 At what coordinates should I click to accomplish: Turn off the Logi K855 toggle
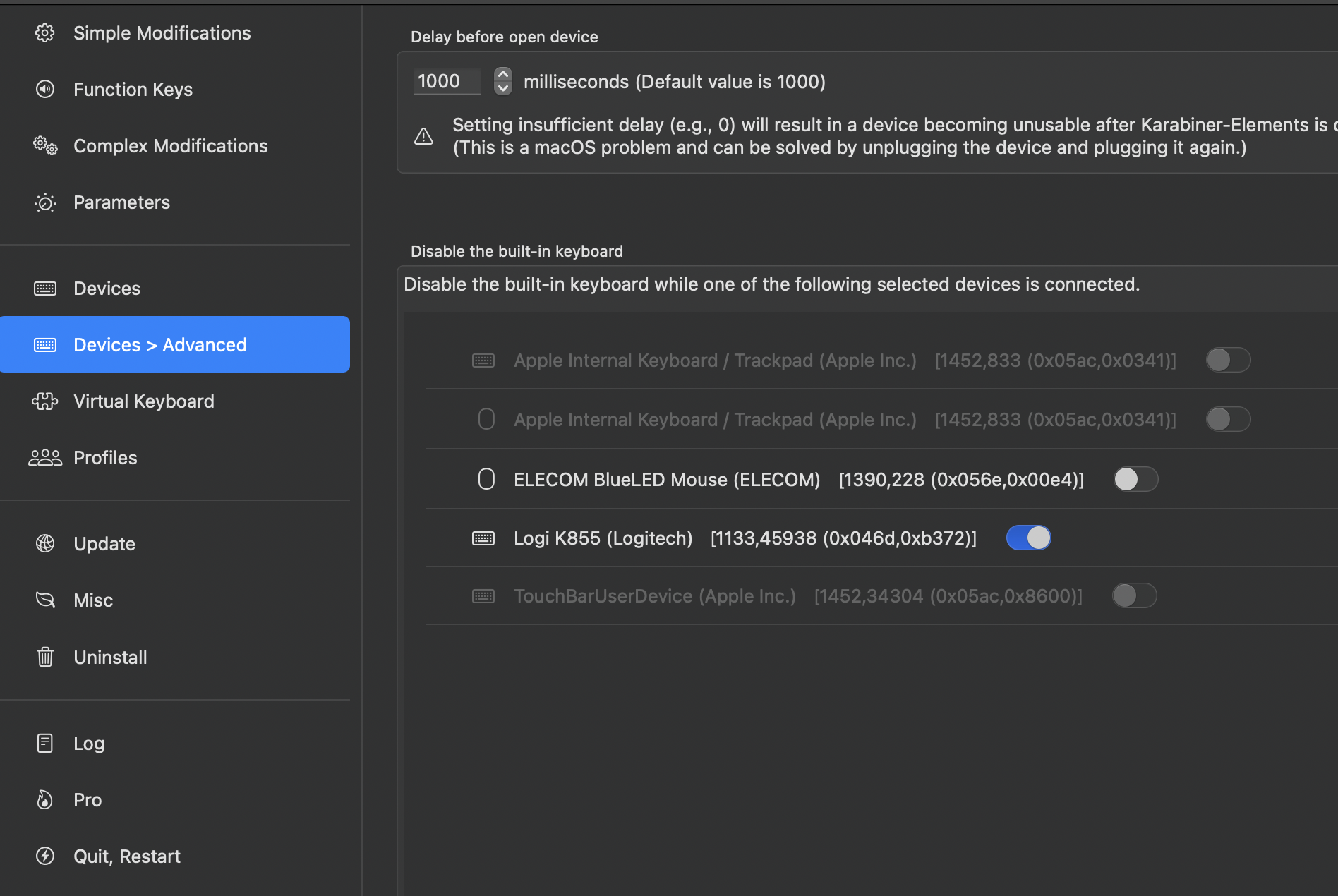pos(1028,538)
